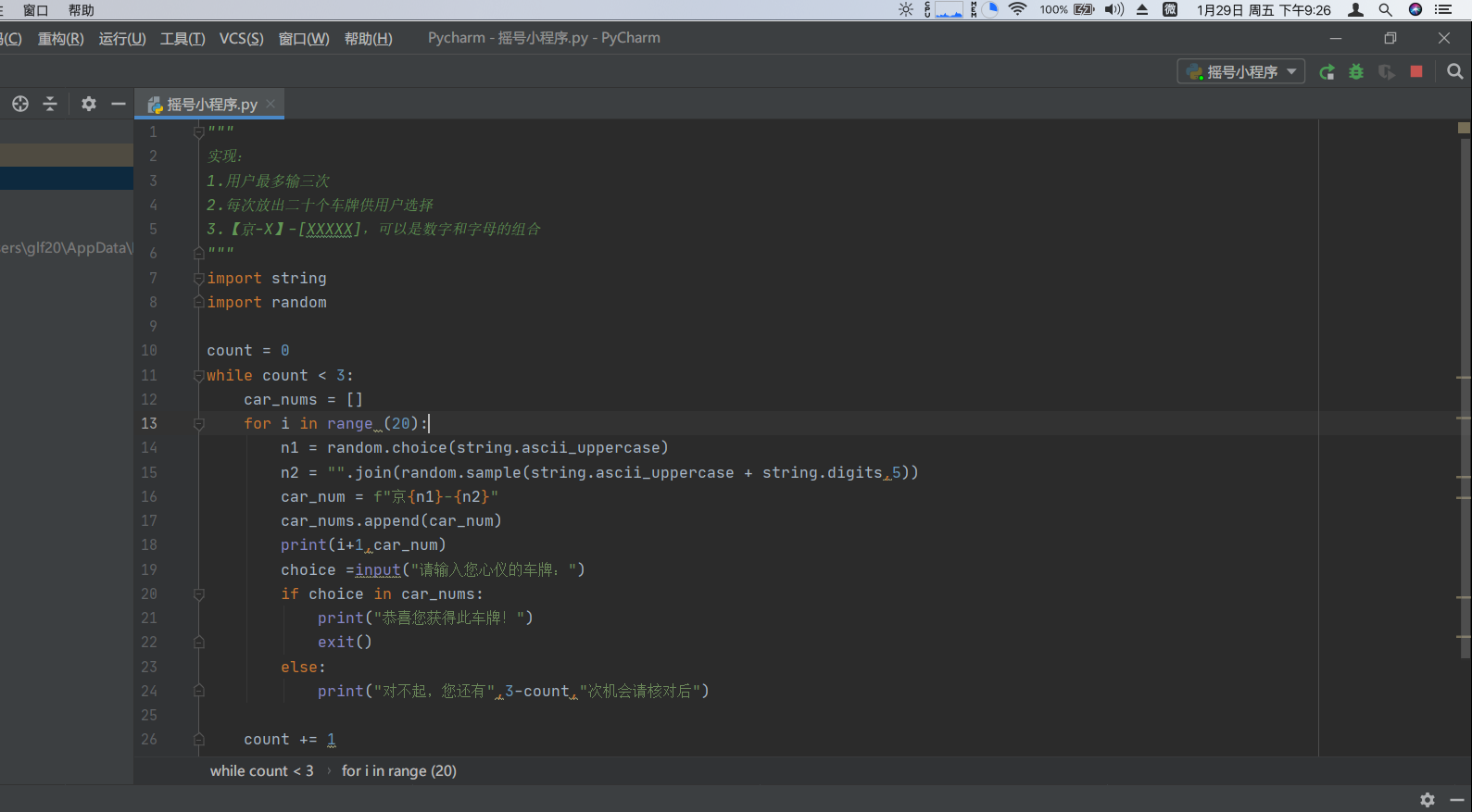Click the eject icon in menu bar

point(1142,9)
